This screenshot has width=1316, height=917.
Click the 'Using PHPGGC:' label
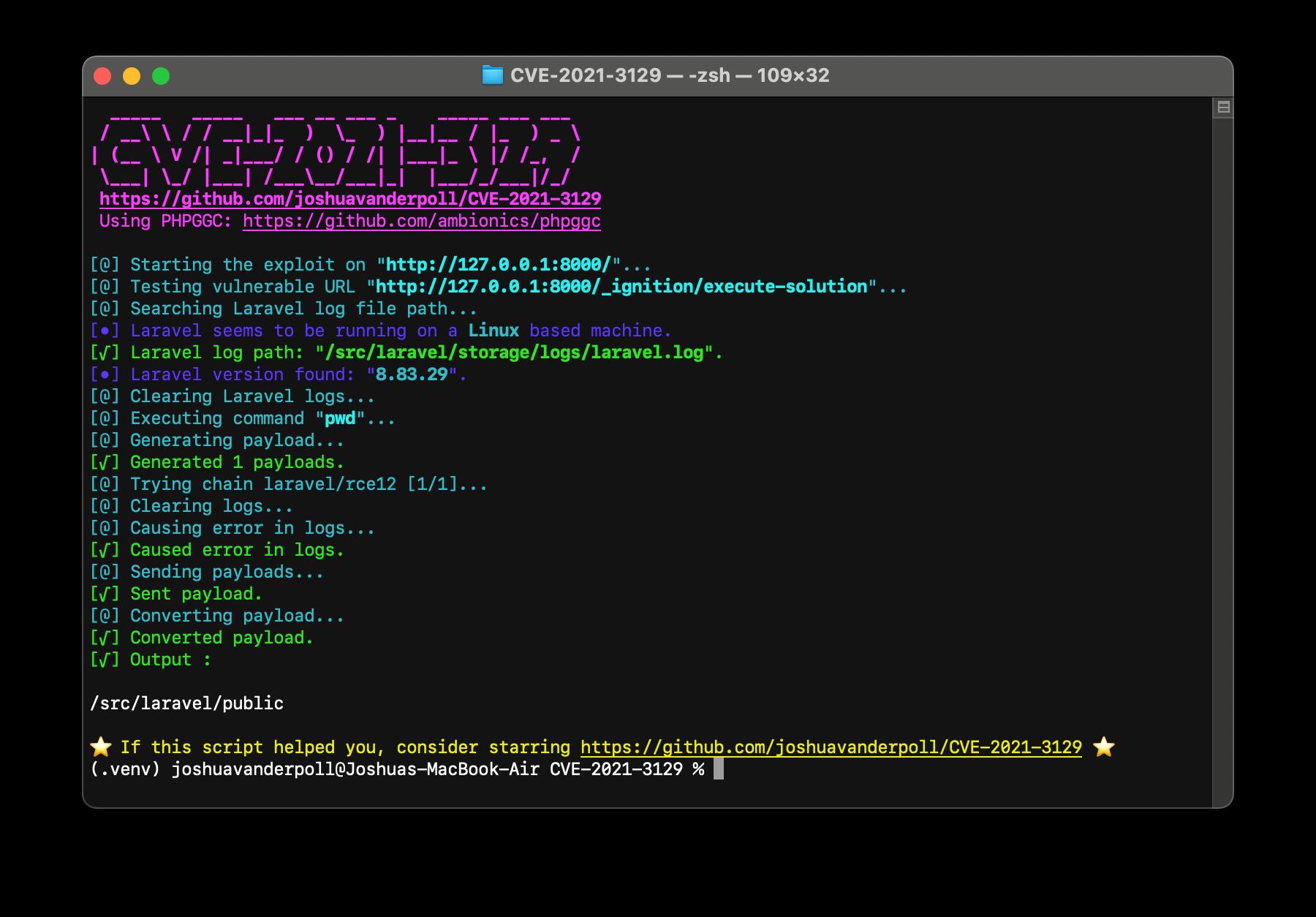click(x=166, y=221)
